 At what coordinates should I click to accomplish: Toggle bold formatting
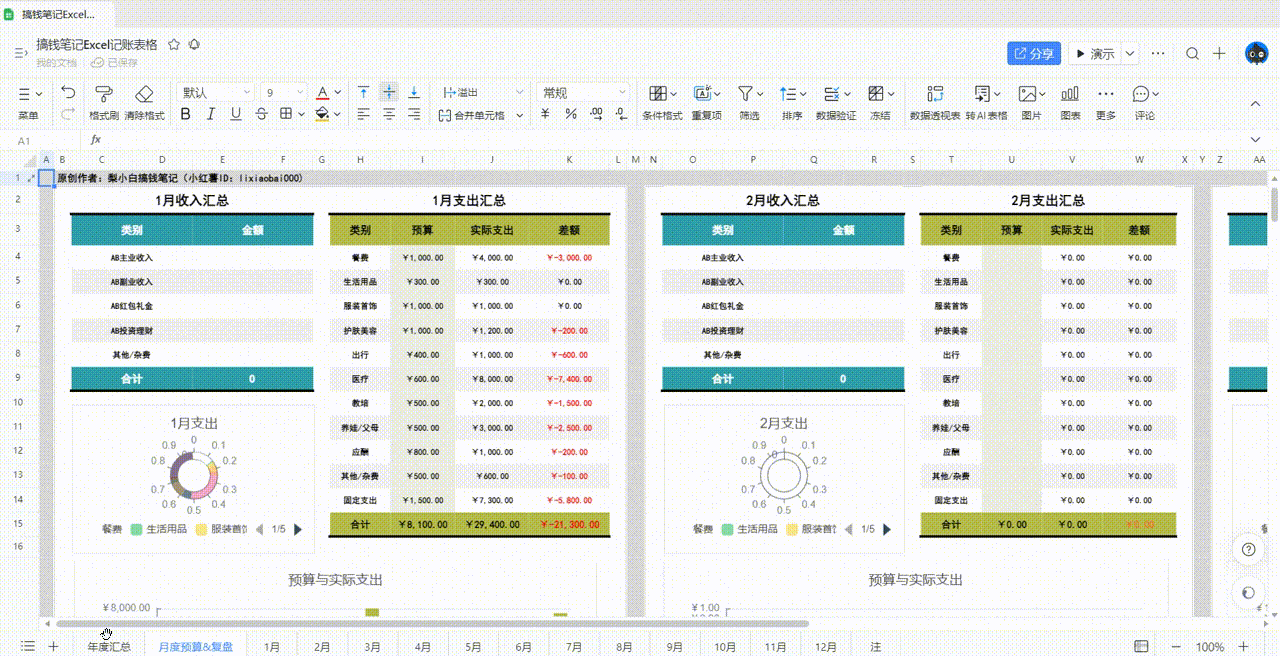(185, 115)
